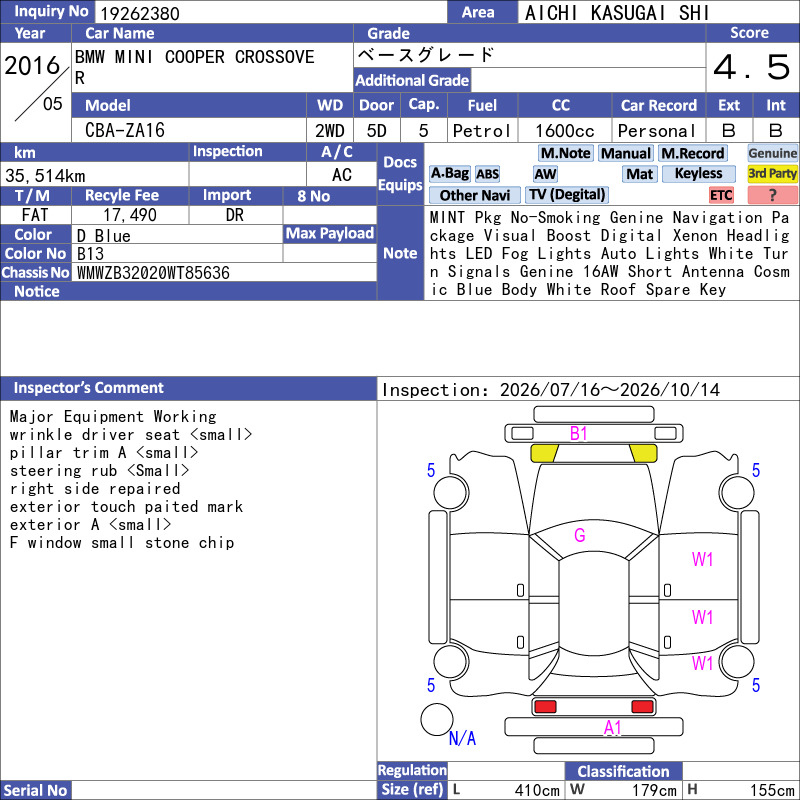Screen dimensions: 800x800
Task: Select the G mark on windshield
Action: point(580,535)
